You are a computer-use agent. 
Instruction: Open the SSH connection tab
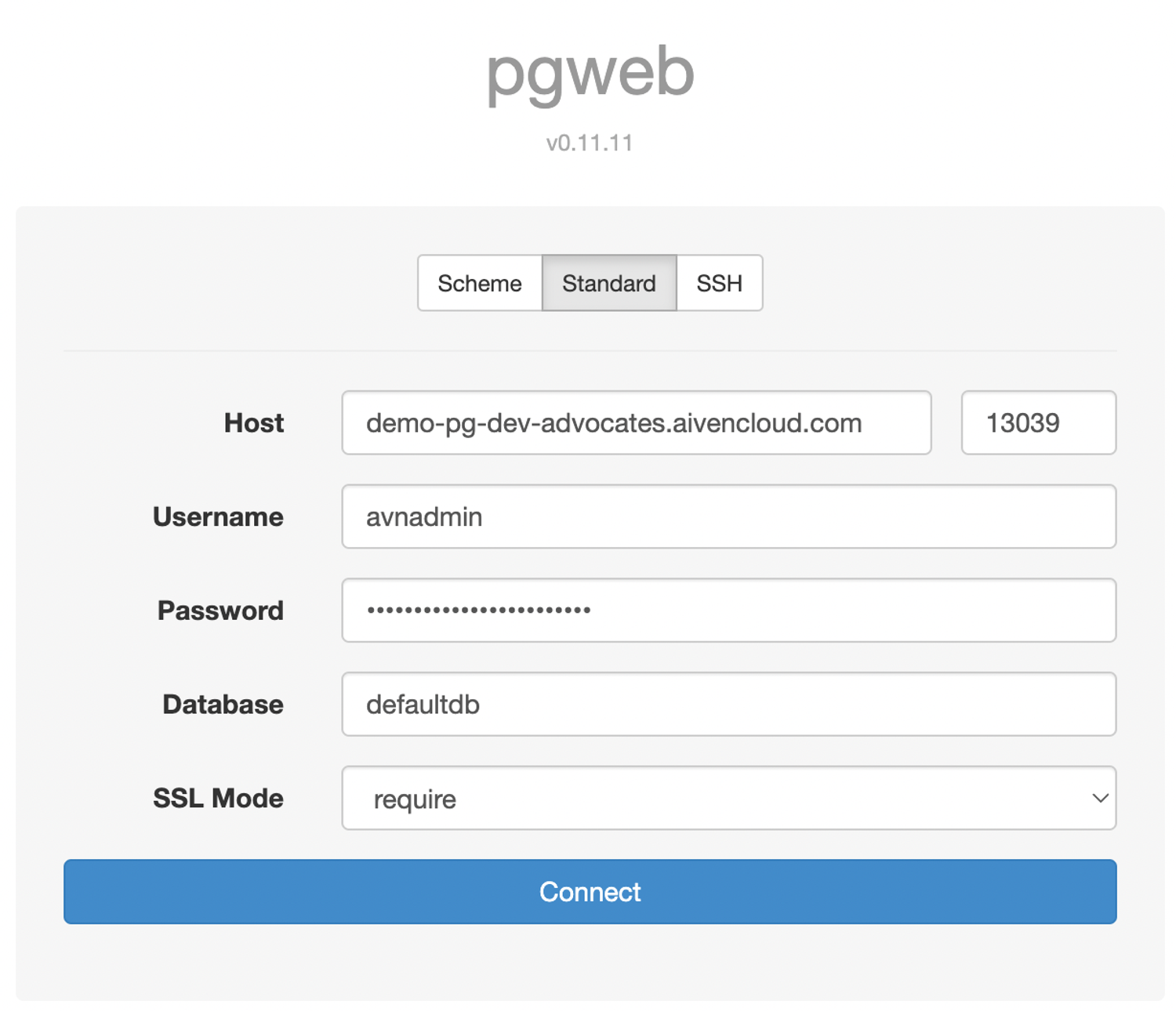pos(719,283)
